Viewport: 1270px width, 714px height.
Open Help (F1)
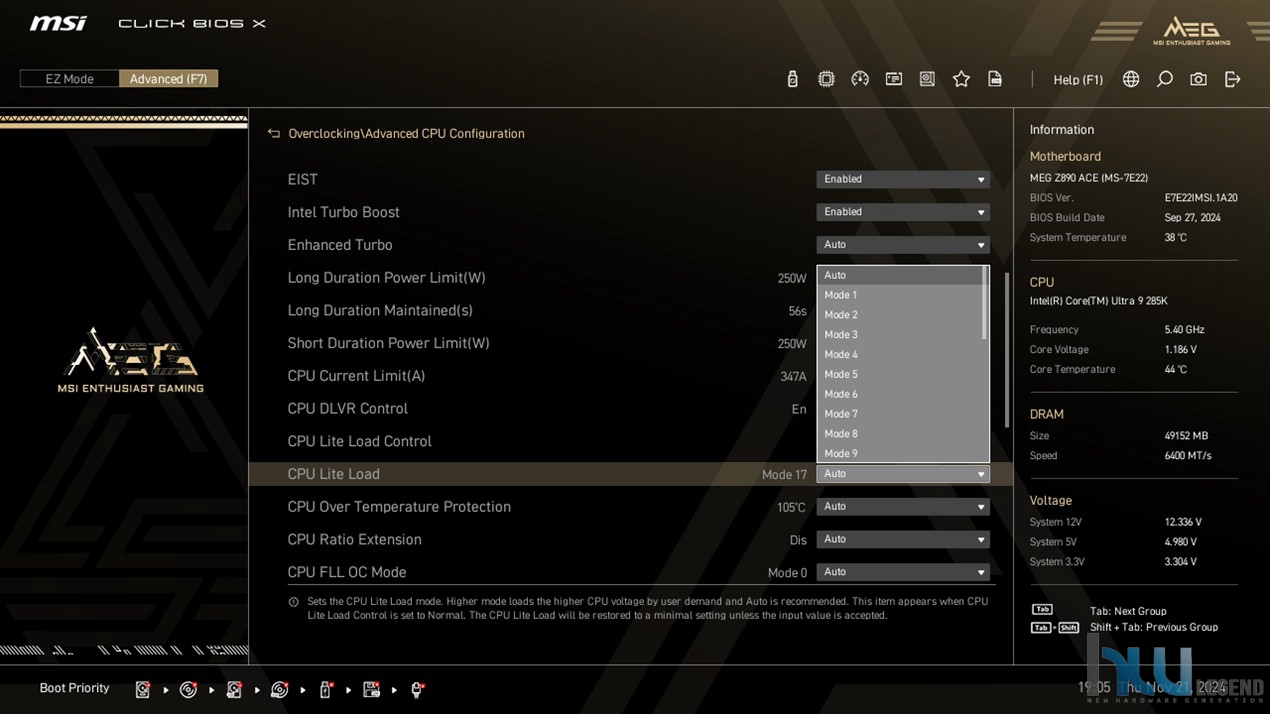1078,79
